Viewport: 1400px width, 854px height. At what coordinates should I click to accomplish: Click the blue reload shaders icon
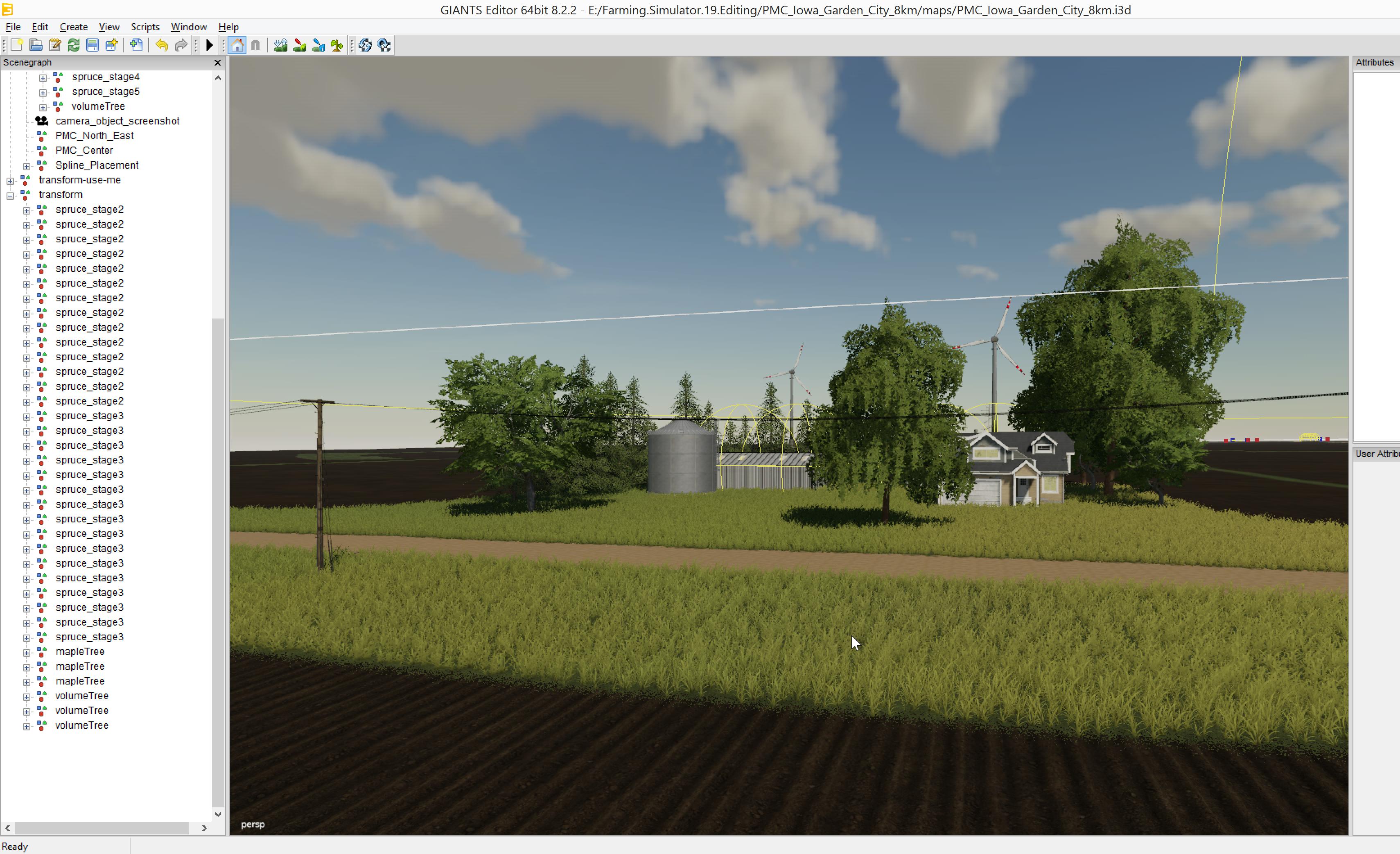[365, 45]
